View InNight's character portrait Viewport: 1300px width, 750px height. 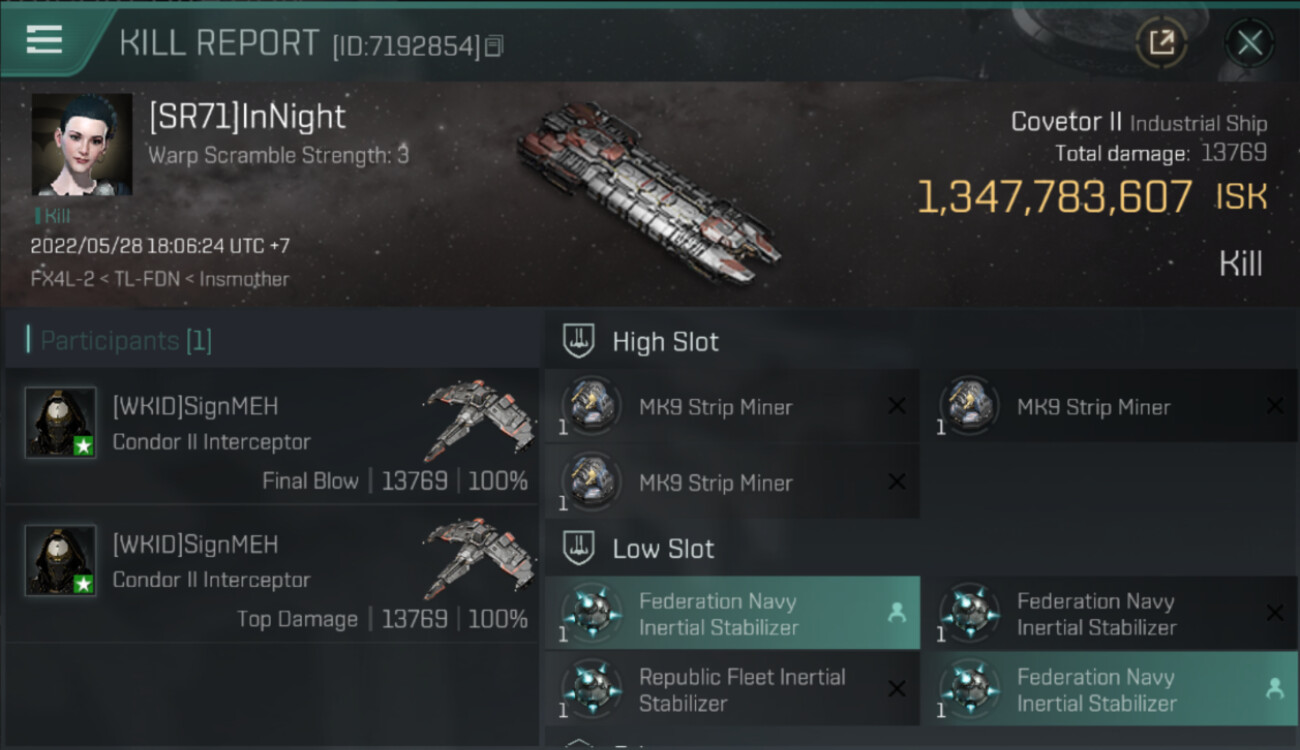82,144
